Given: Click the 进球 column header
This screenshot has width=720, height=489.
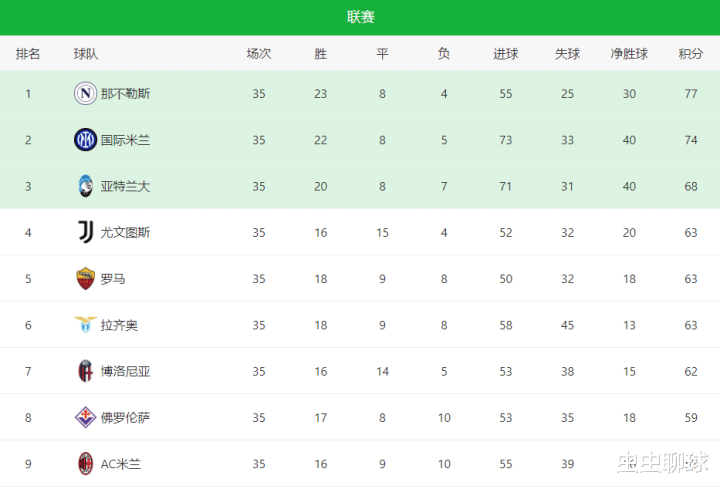Looking at the screenshot, I should tap(506, 54).
